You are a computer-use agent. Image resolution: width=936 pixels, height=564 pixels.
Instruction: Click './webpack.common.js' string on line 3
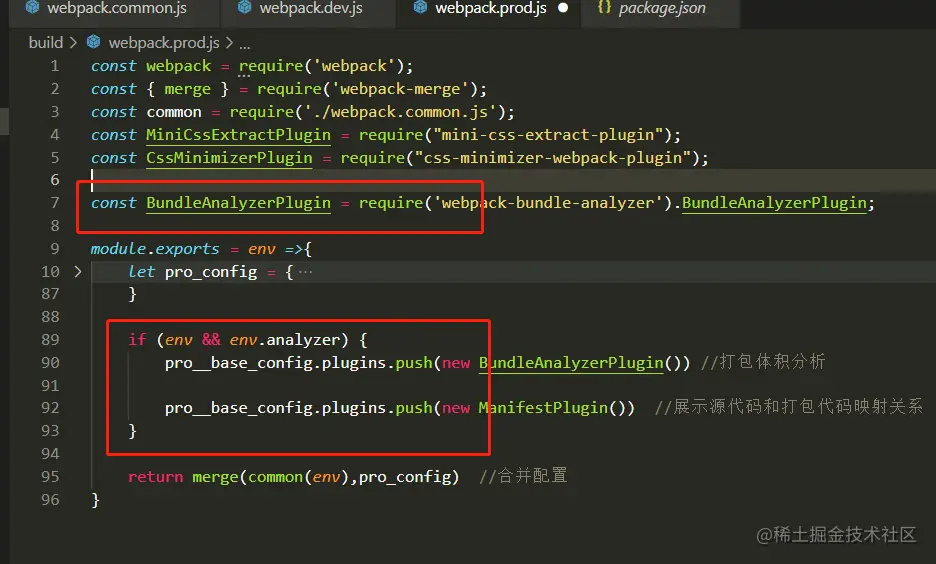coord(400,112)
